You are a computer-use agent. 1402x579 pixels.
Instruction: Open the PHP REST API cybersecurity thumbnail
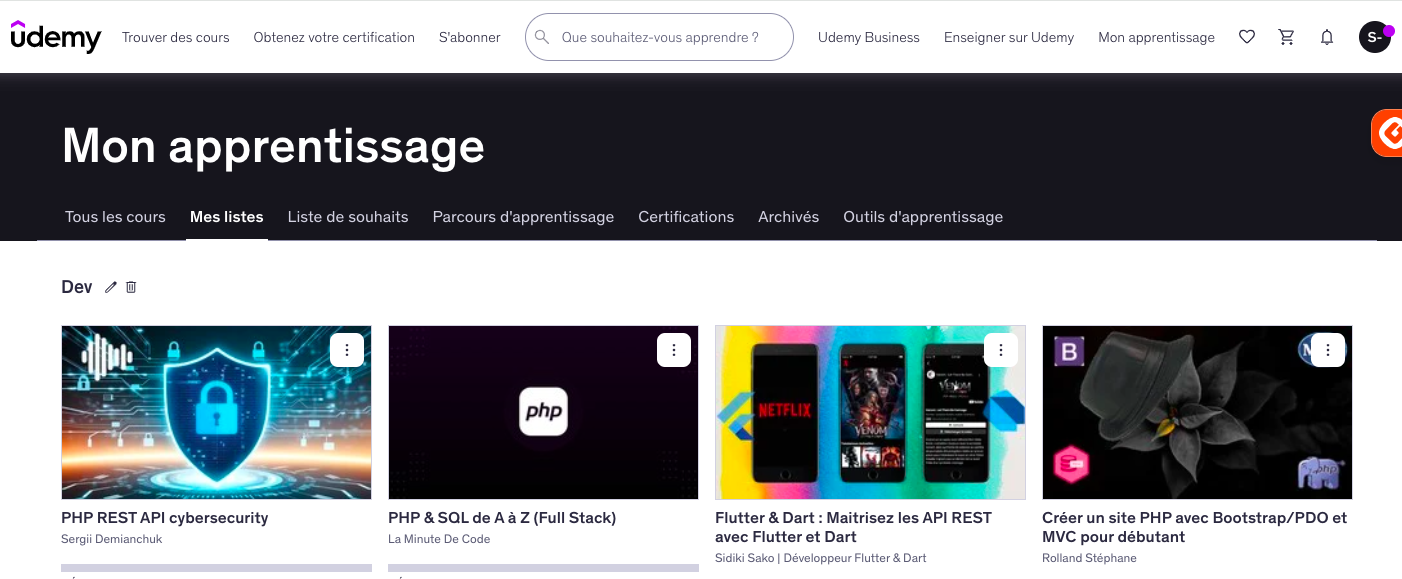216,412
